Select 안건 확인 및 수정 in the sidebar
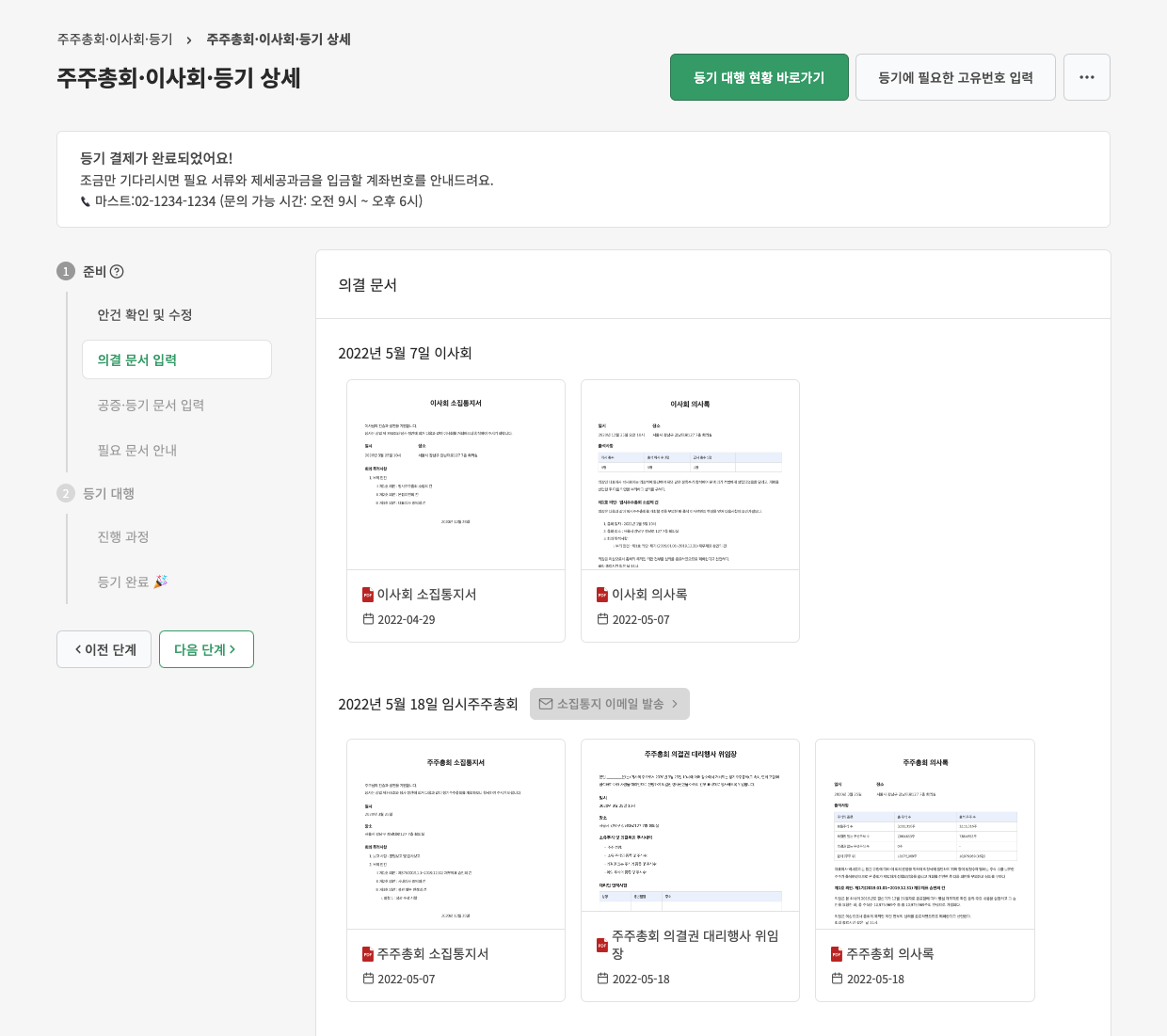The height and width of the screenshot is (1036, 1167). (x=147, y=314)
